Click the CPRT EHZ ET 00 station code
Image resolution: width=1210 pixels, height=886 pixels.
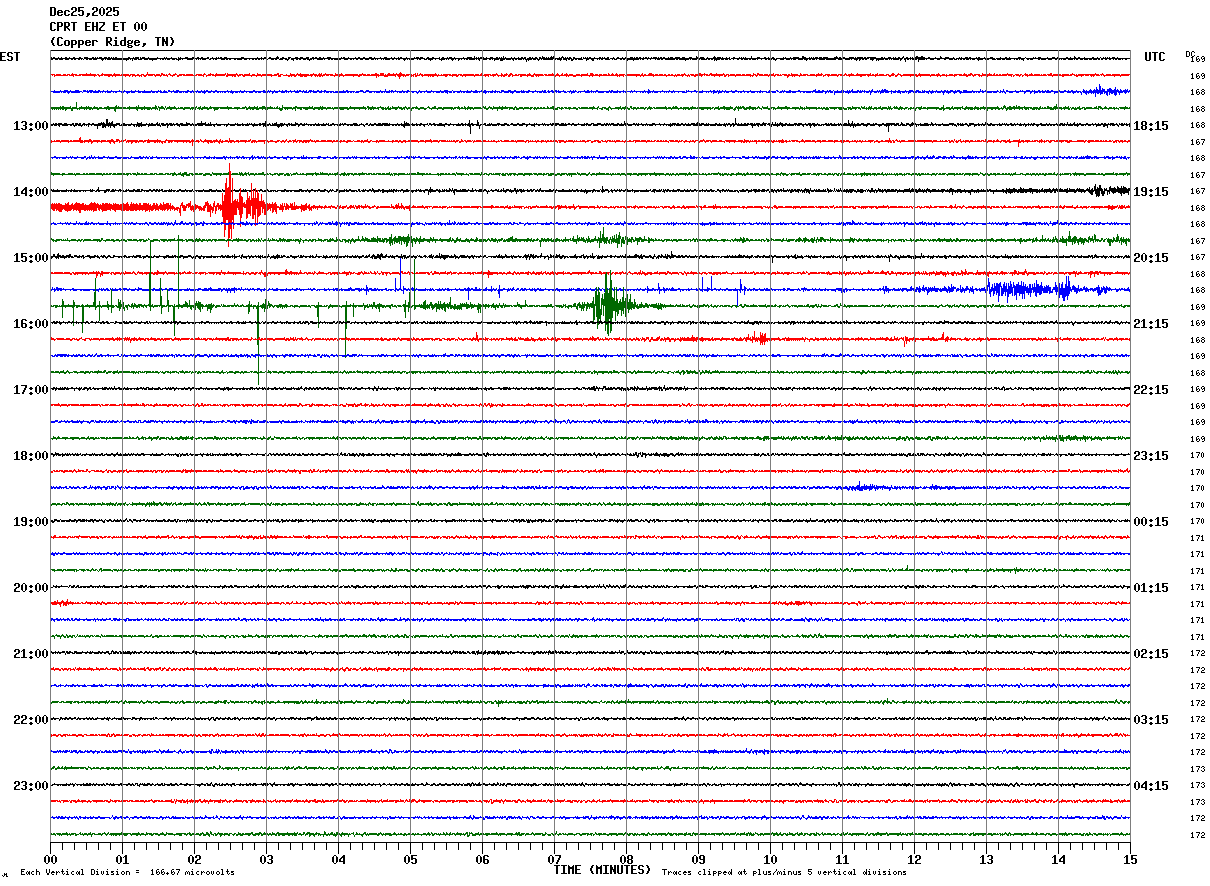(x=98, y=27)
